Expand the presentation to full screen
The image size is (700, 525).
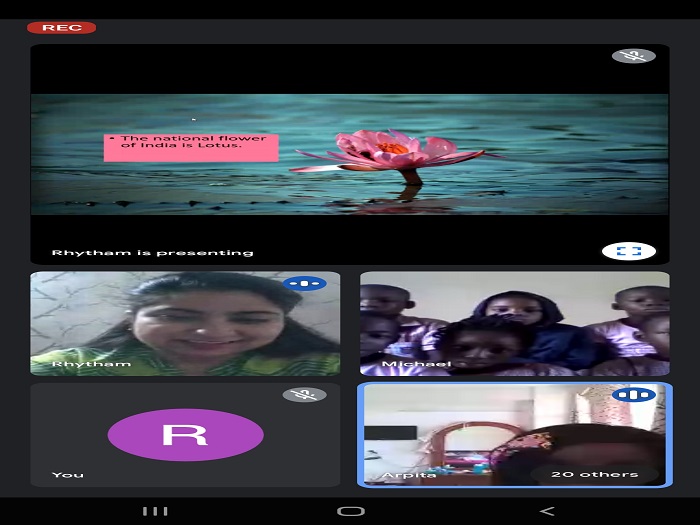tap(629, 251)
